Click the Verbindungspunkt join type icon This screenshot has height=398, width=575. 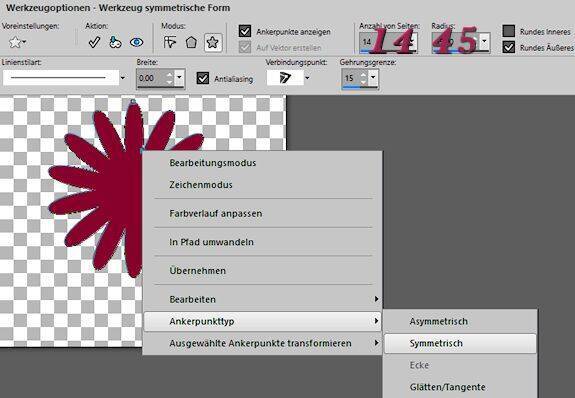click(285, 78)
